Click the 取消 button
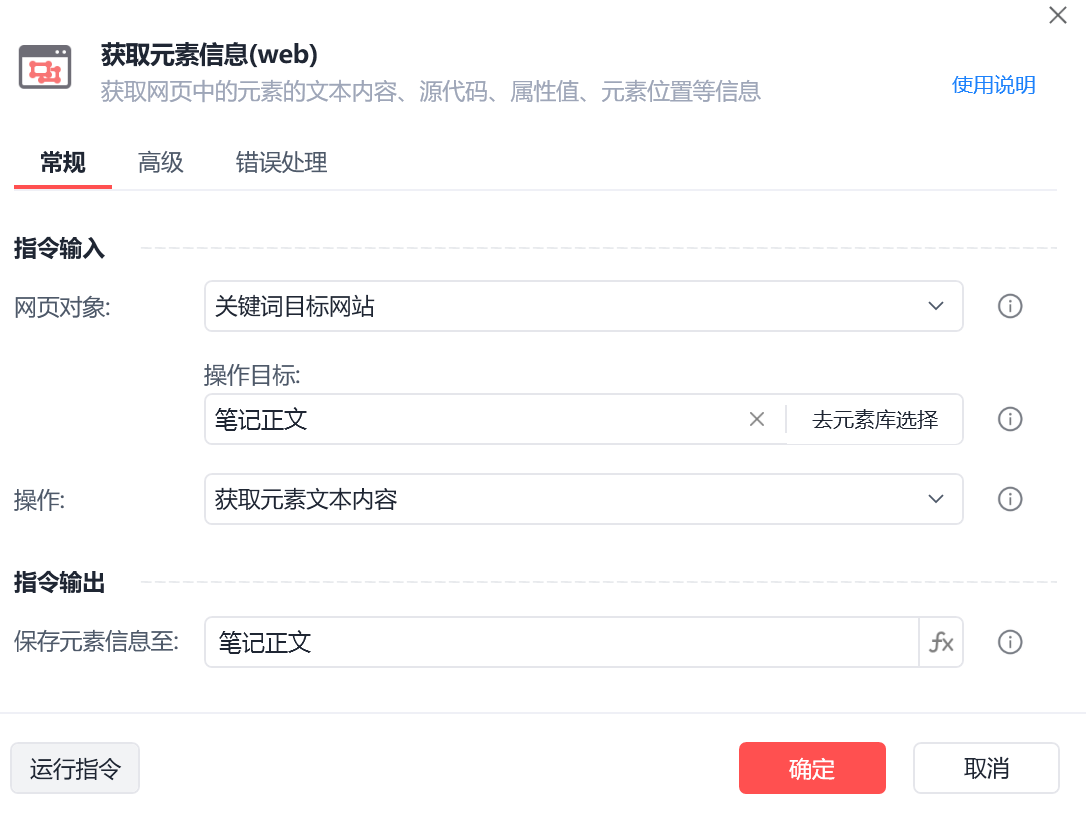 pyautogui.click(x=986, y=768)
